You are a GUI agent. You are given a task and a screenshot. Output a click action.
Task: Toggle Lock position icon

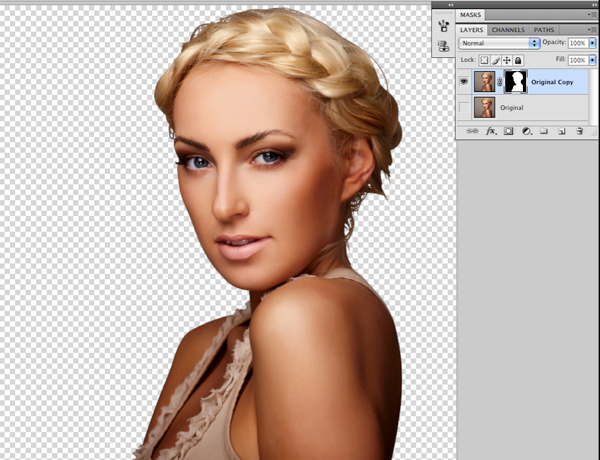point(507,60)
